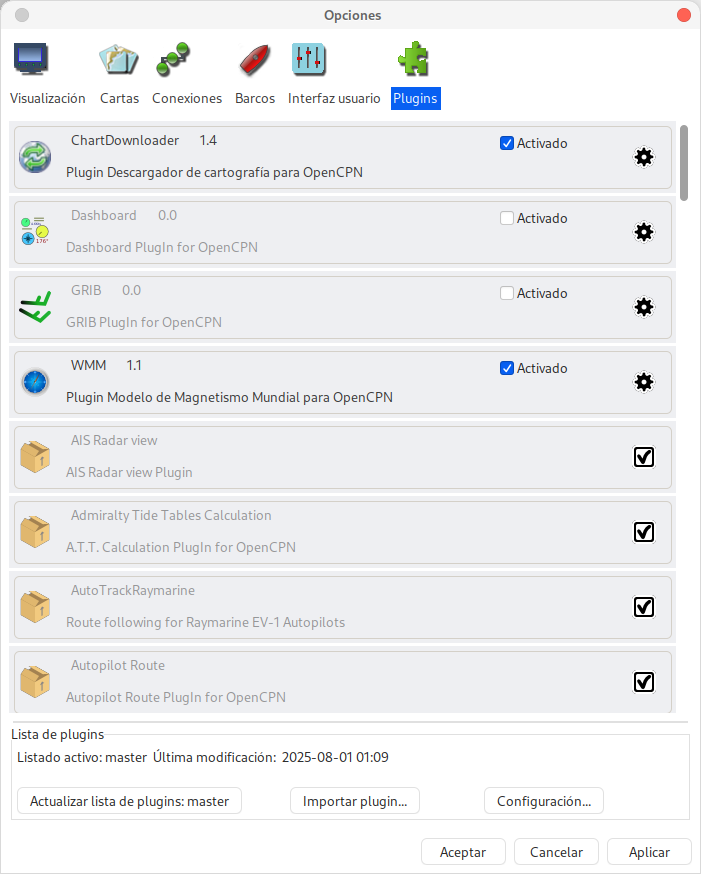Click Admiralty Tide Tables Calculation title
Screen dimensions: 701x874
coord(171,515)
